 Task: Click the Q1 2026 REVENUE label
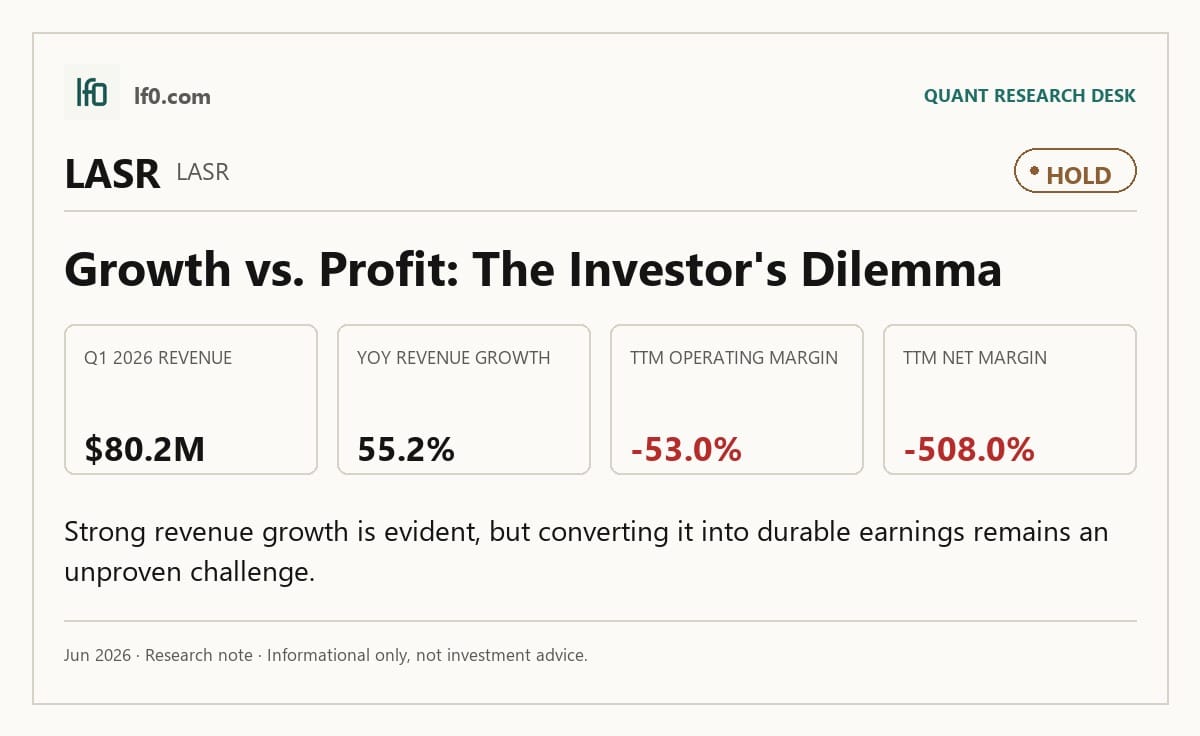tap(158, 358)
